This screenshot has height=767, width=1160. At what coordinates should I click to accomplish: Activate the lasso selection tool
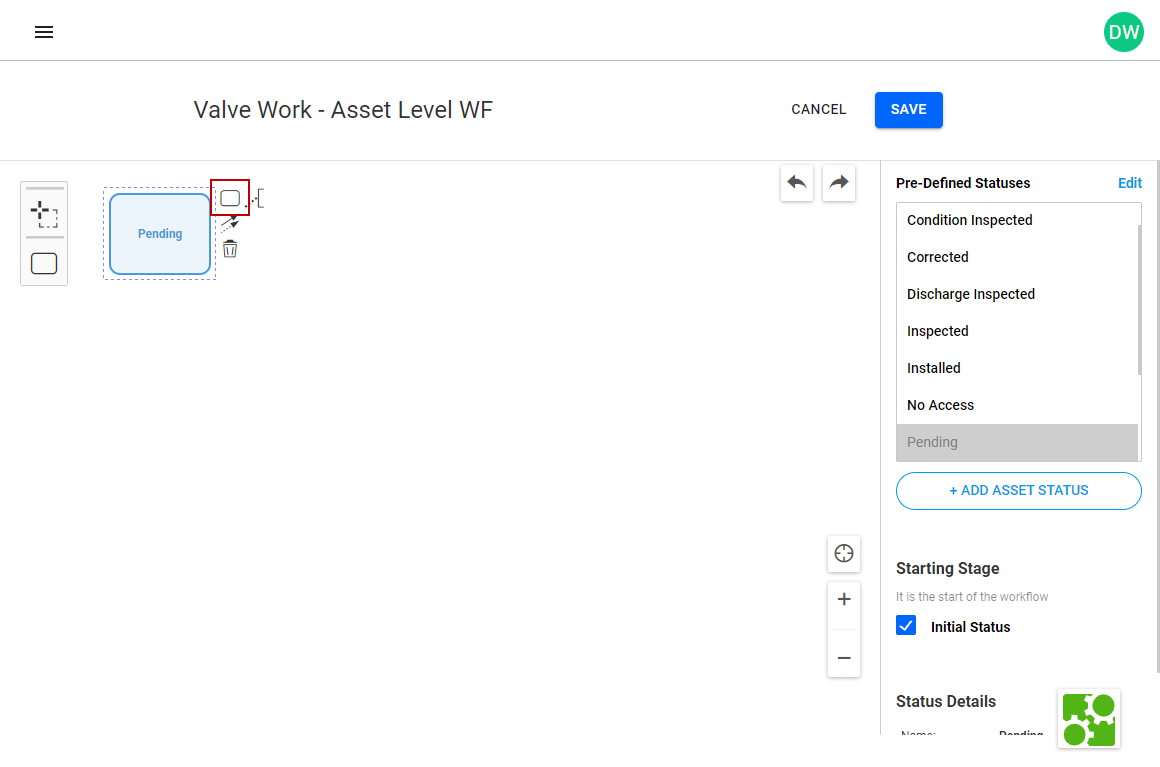44,214
